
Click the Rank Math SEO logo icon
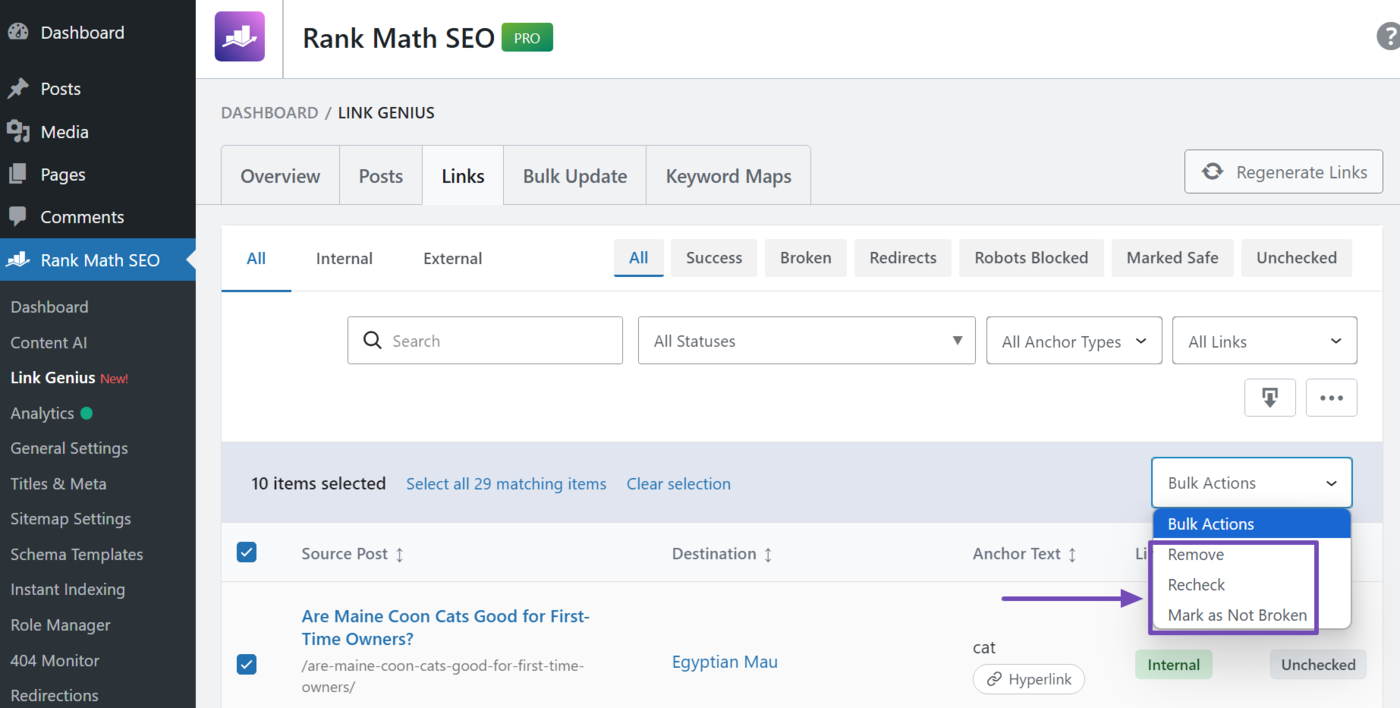[240, 37]
